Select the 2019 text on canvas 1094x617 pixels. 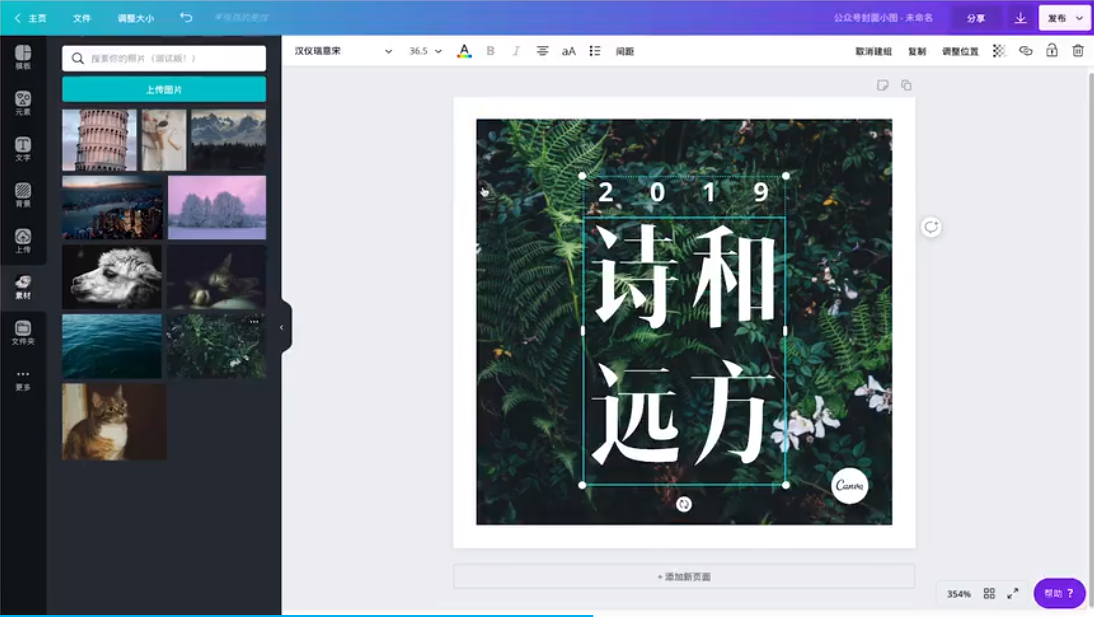tap(683, 192)
